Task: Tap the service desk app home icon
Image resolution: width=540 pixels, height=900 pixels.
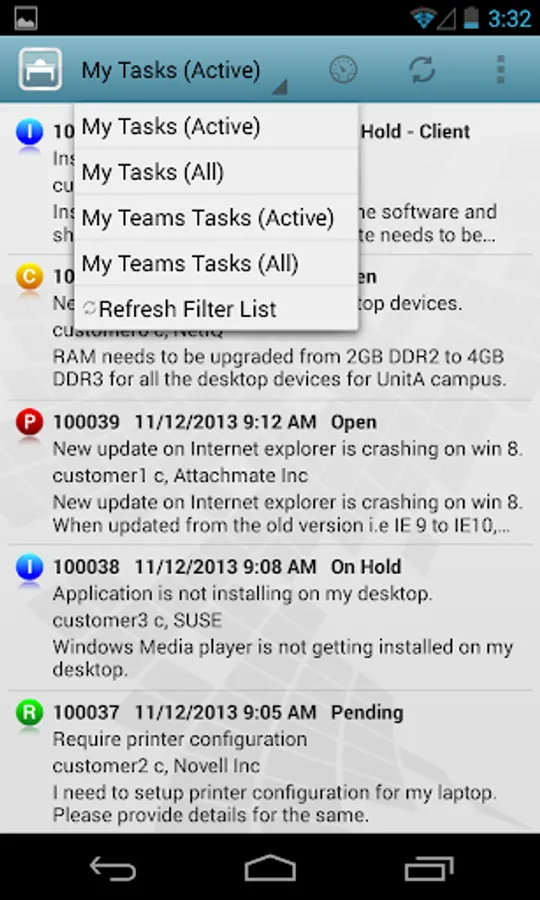Action: pos(40,69)
